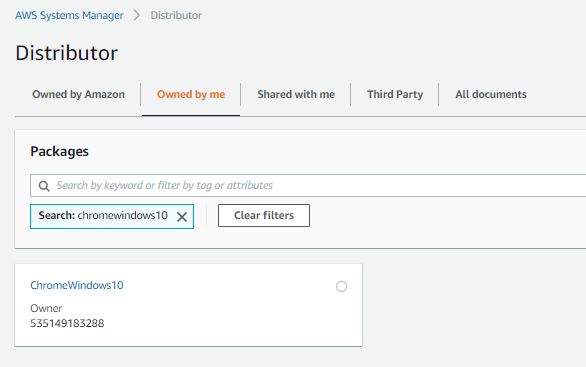
Task: Open the ChromeWindows10 package link
Action: point(77,285)
